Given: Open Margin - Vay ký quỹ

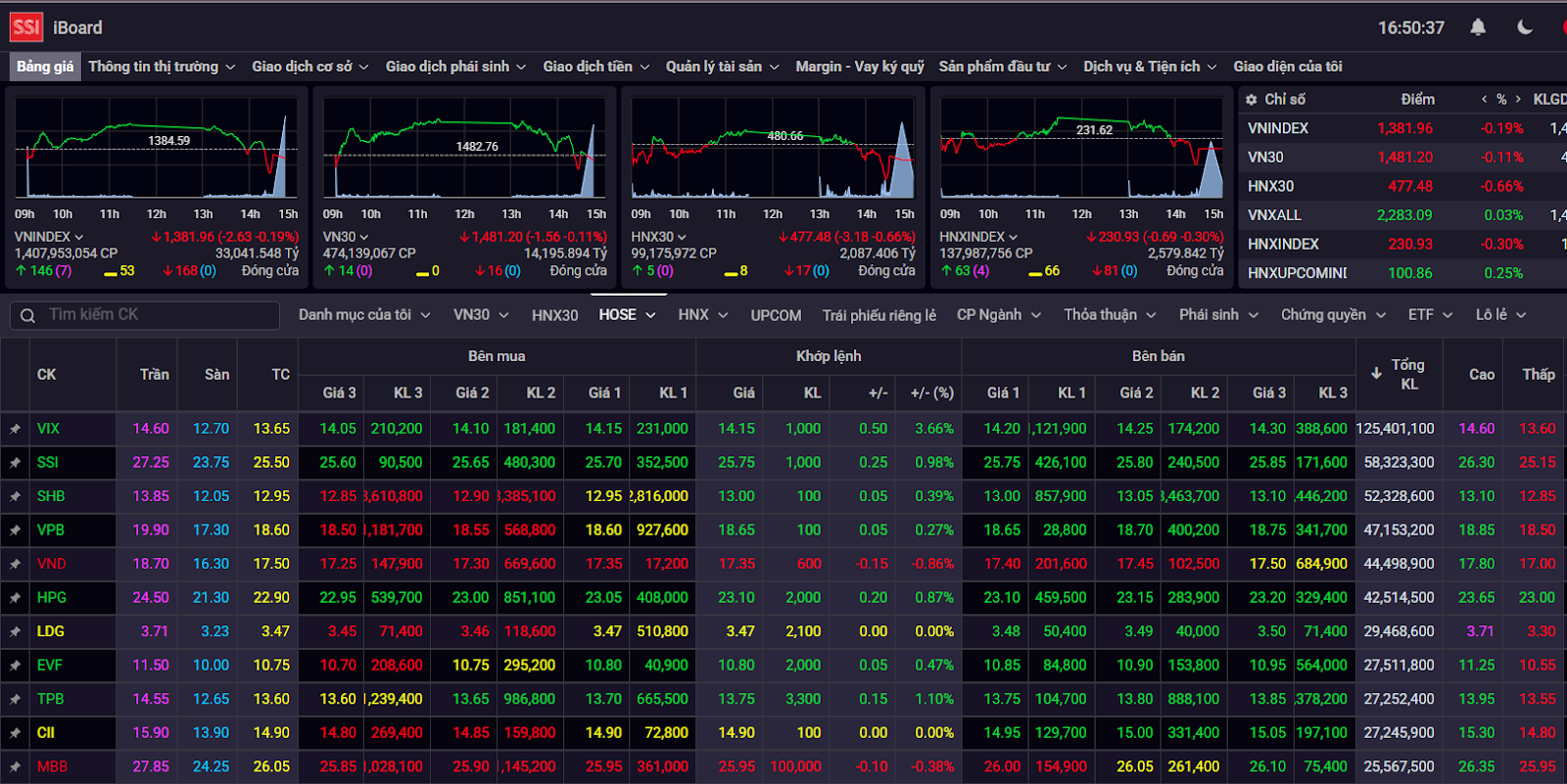Looking at the screenshot, I should pyautogui.click(x=859, y=67).
